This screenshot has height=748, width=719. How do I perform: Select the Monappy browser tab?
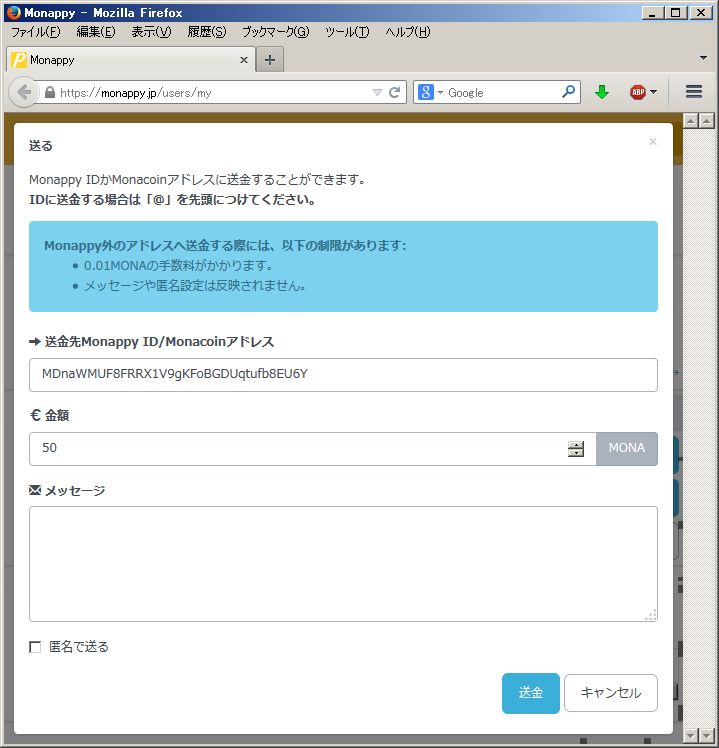[x=131, y=60]
